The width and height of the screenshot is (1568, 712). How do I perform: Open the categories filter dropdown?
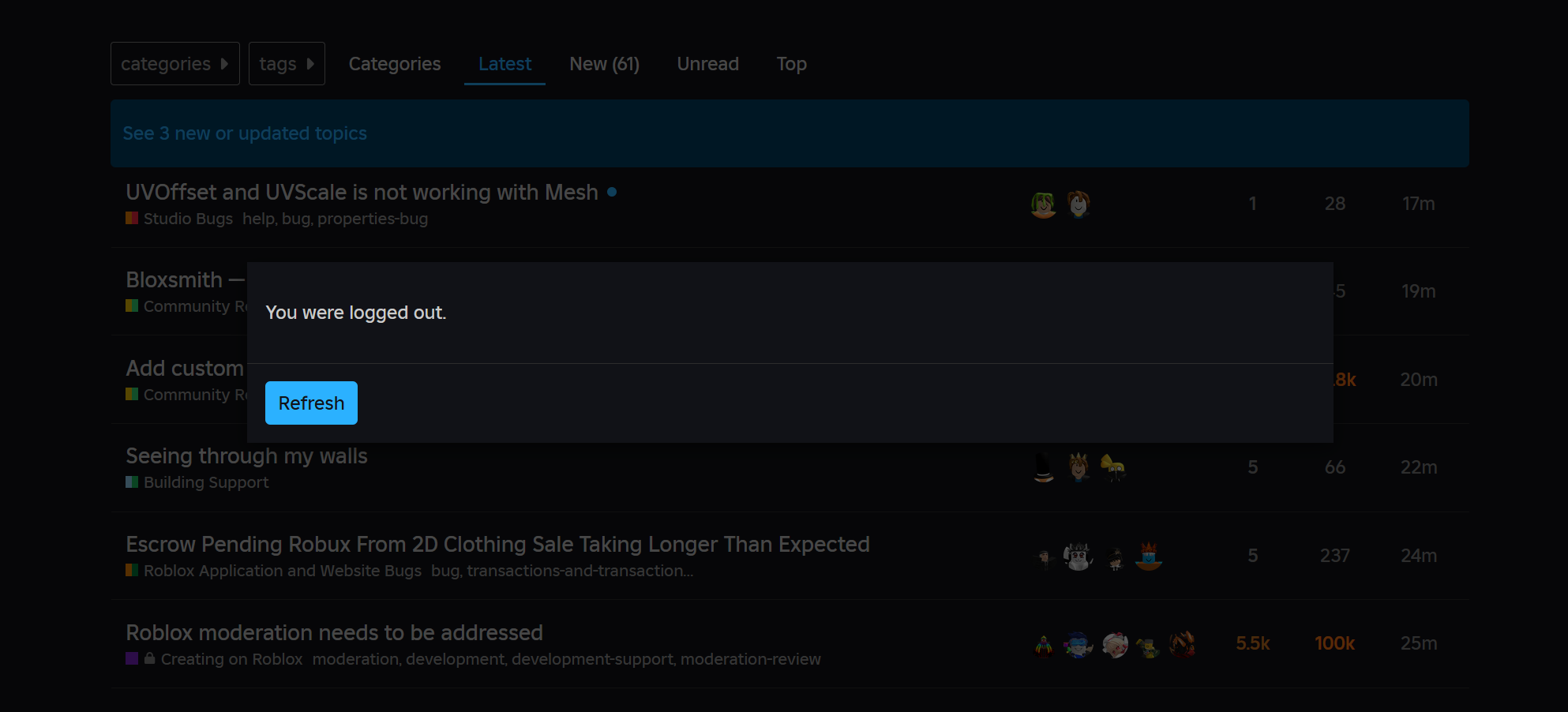point(175,63)
